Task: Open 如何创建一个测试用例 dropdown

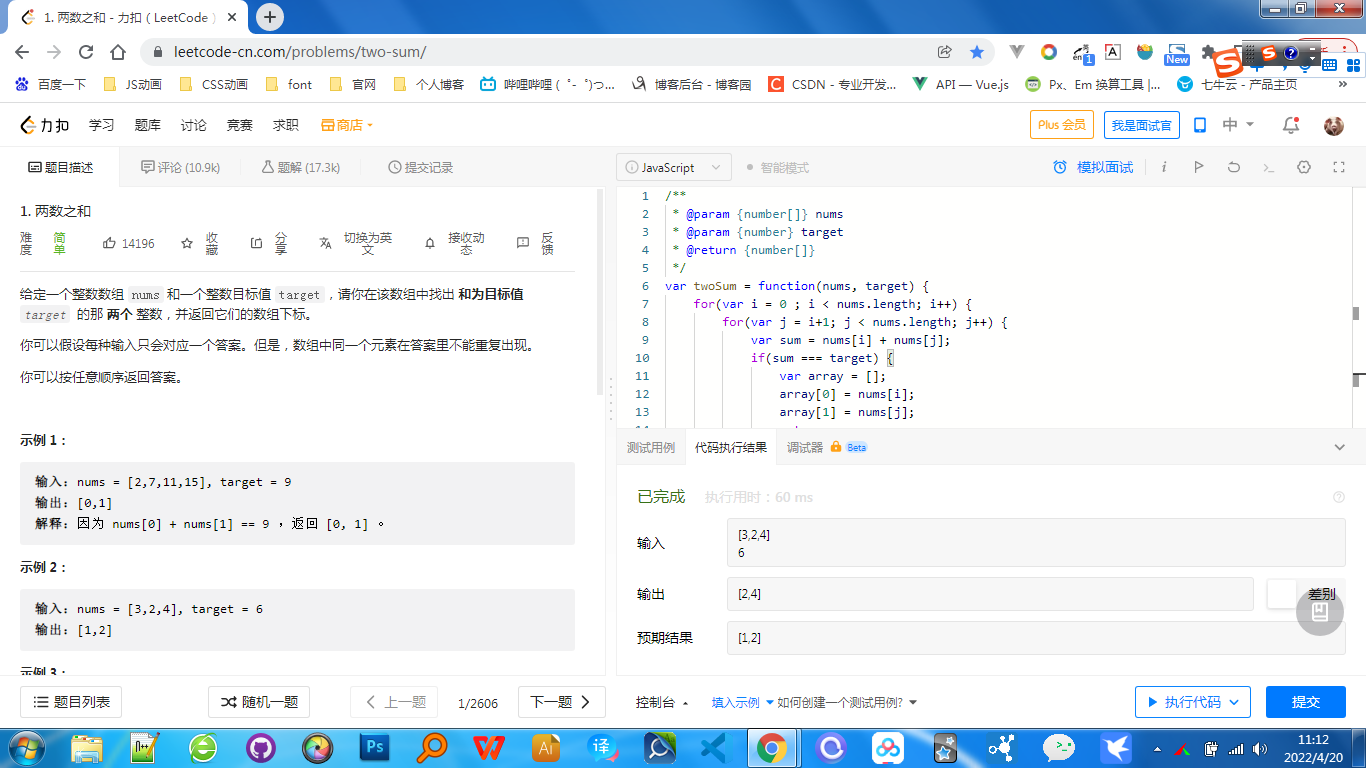Action: [847, 702]
